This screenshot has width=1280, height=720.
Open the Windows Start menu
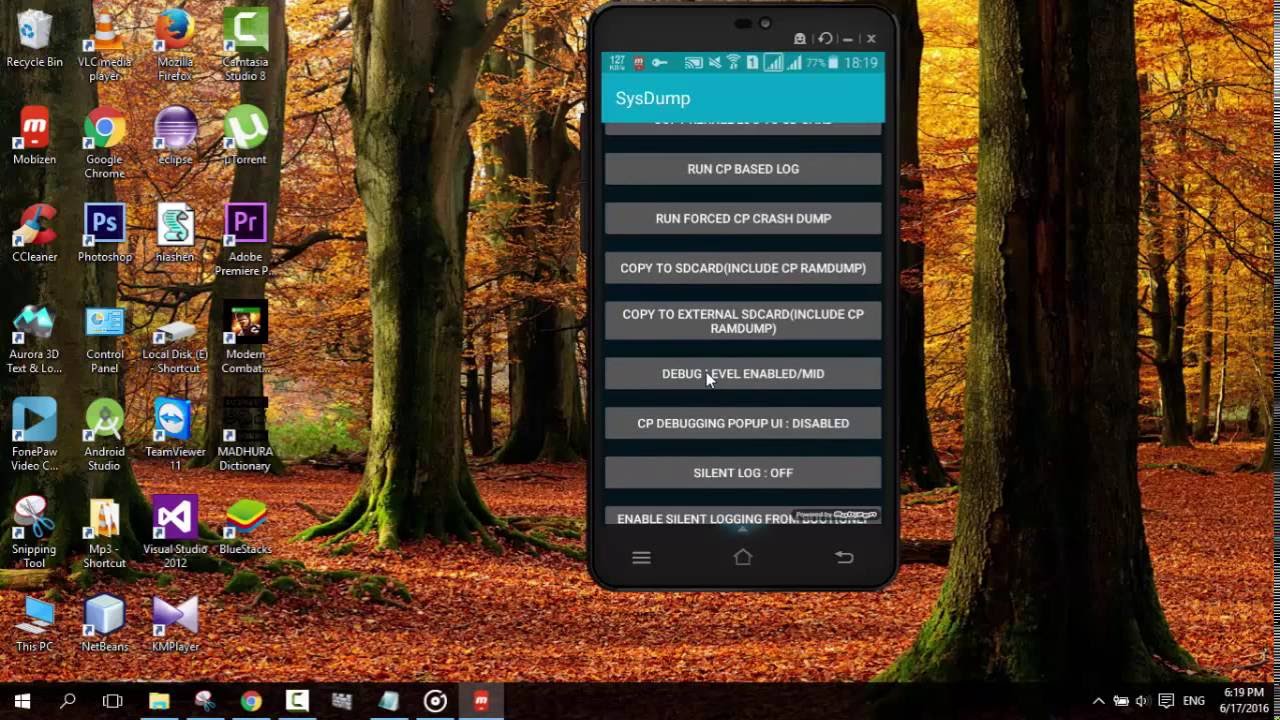pos(22,701)
